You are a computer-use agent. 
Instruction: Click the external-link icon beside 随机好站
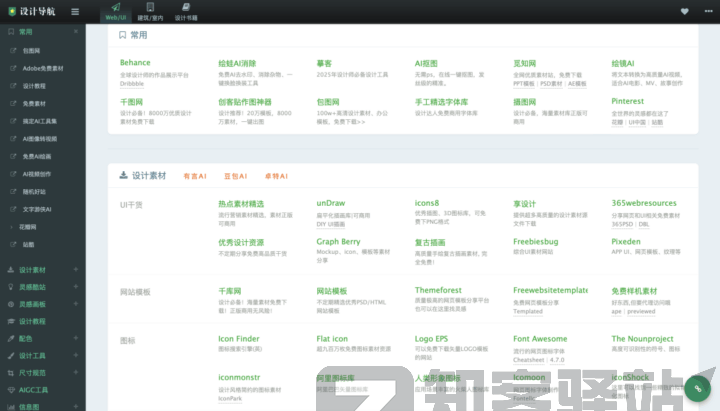(x=13, y=191)
